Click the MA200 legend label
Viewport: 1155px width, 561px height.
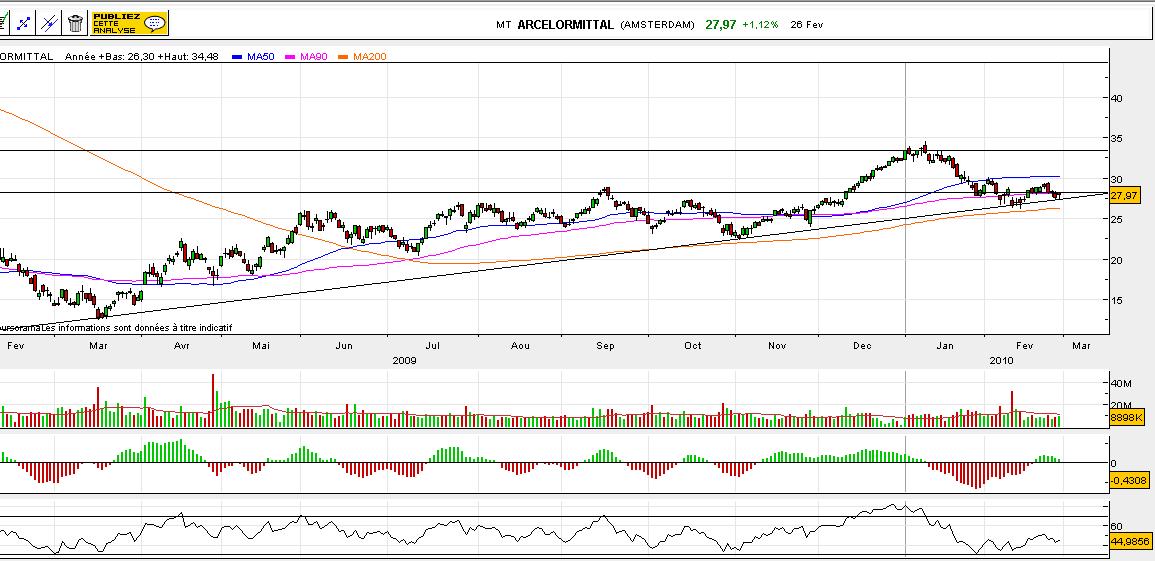369,57
